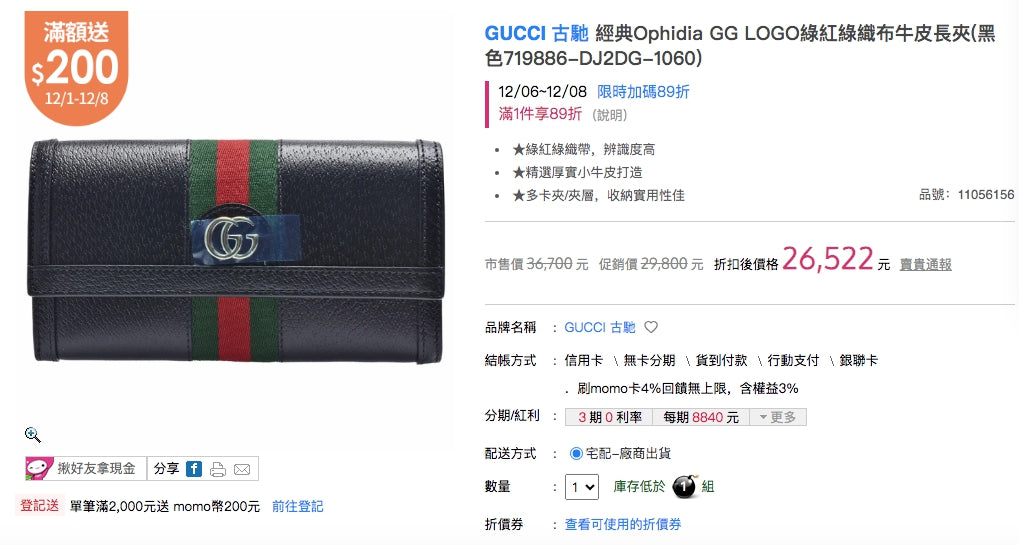The image size is (1019, 545).
Task: Click the pink 揪好友拿現金 mascot icon
Action: (x=38, y=468)
